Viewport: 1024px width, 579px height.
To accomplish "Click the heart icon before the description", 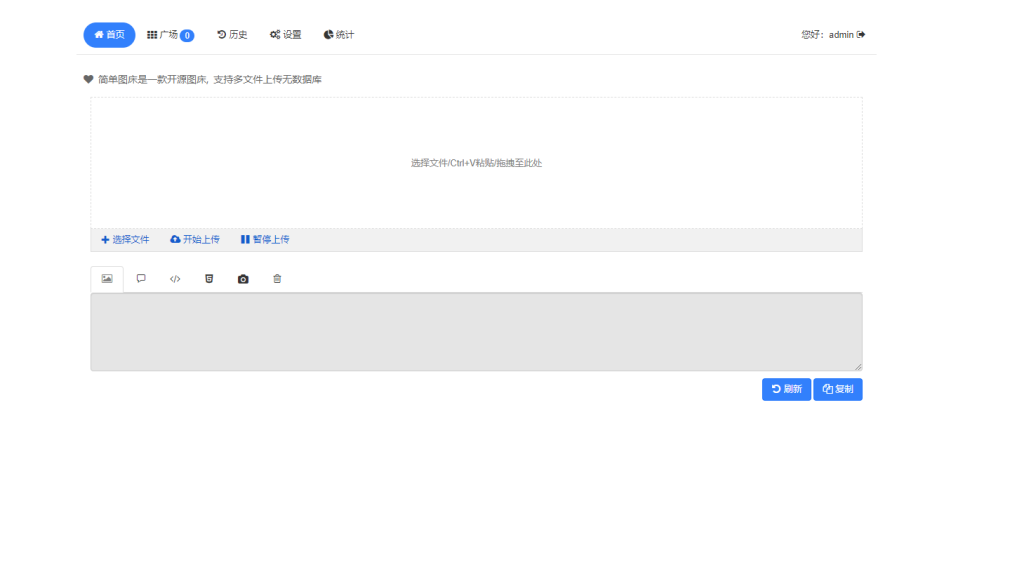I will pyautogui.click(x=88, y=79).
